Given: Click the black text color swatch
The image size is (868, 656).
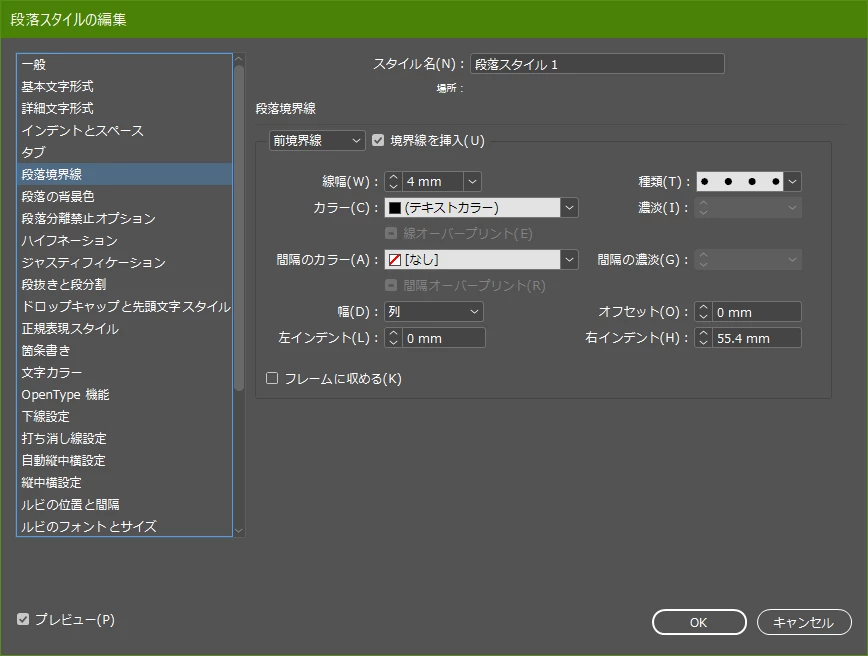Looking at the screenshot, I should [395, 208].
